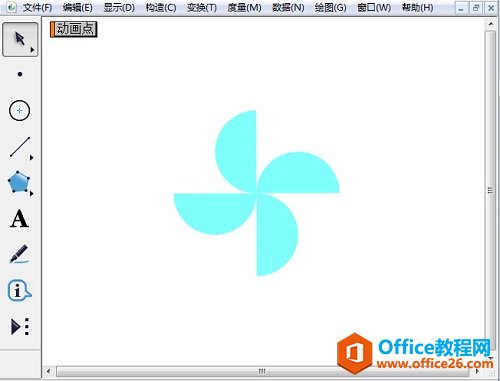This screenshot has width=500, height=381.
Task: Click the horizontal scrollbar left arrow
Action: pyautogui.click(x=49, y=371)
